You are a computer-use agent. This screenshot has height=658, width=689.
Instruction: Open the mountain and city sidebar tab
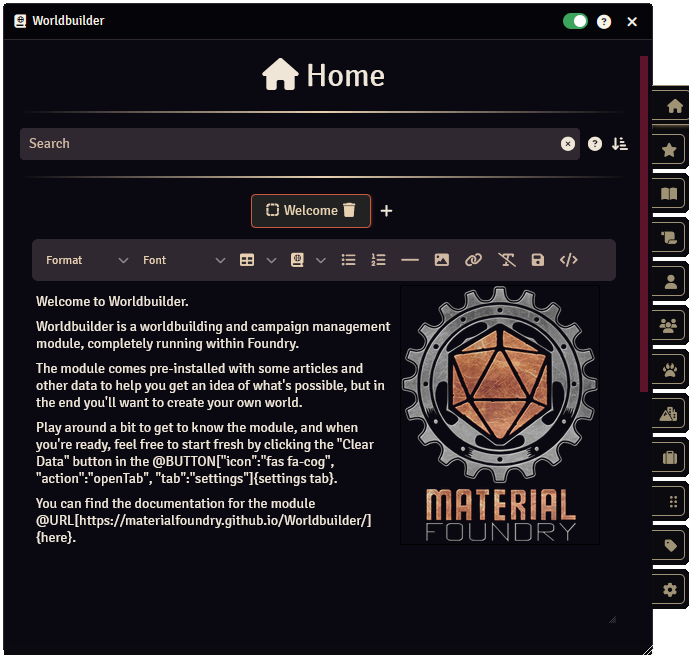coord(669,414)
